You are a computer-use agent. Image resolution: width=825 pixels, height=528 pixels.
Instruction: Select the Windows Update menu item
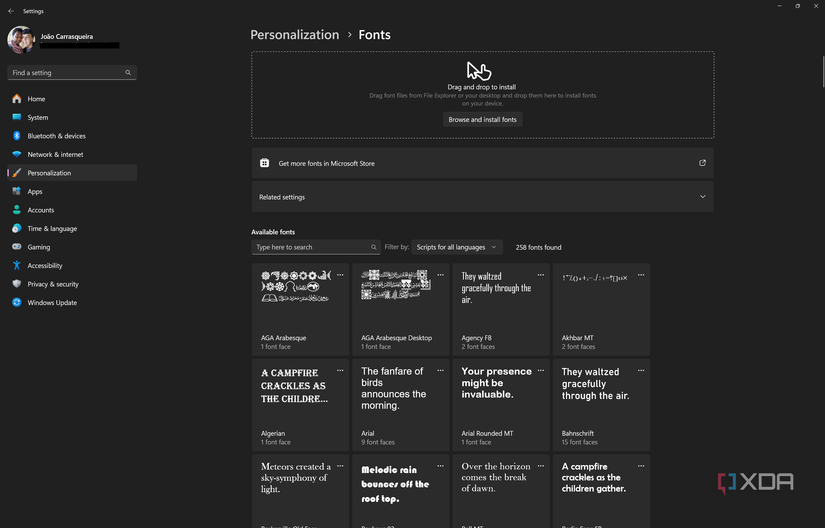[72, 302]
